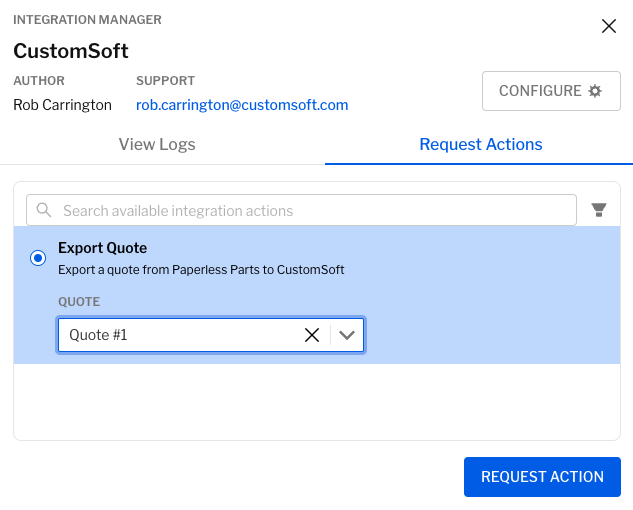Screen dimensions: 633x510
Task: Click the Integration Manager header label
Action: pos(87,20)
